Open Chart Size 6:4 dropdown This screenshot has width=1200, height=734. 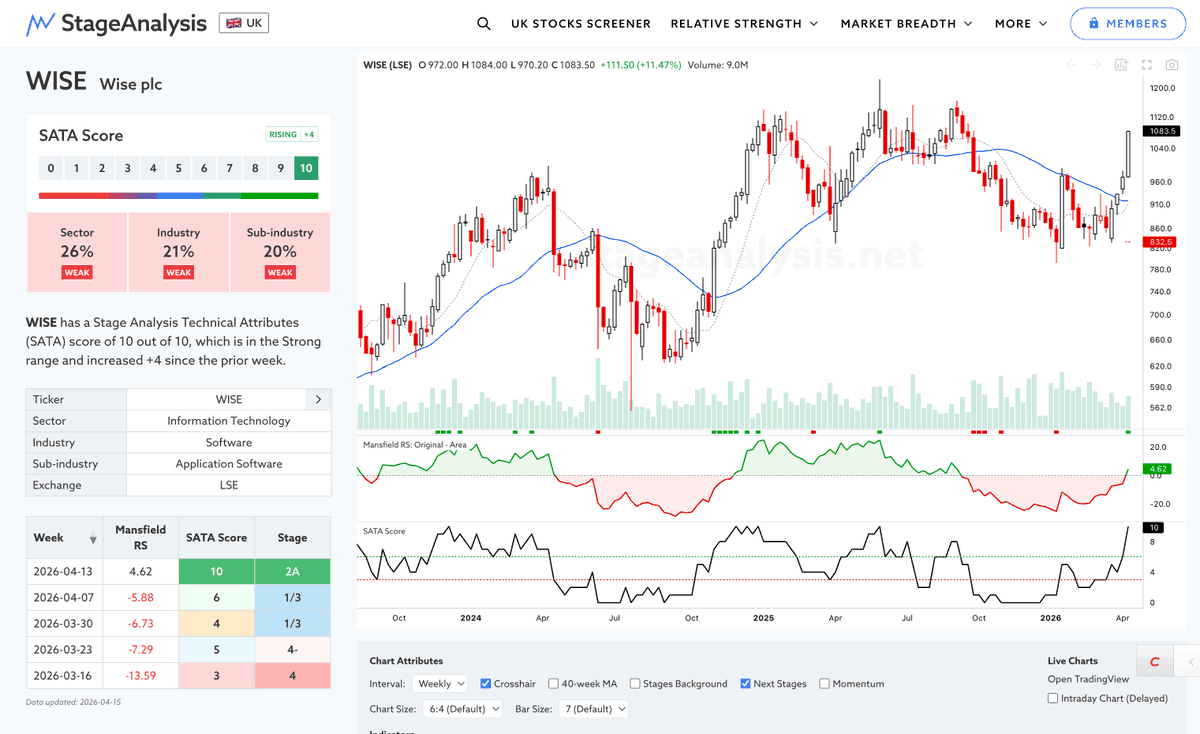(462, 708)
